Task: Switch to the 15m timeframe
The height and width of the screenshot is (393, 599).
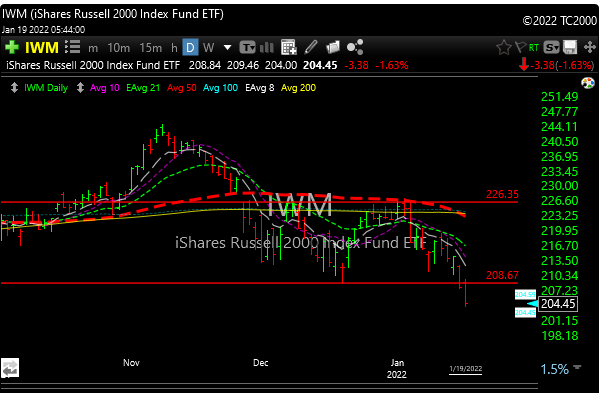Action: (x=151, y=48)
